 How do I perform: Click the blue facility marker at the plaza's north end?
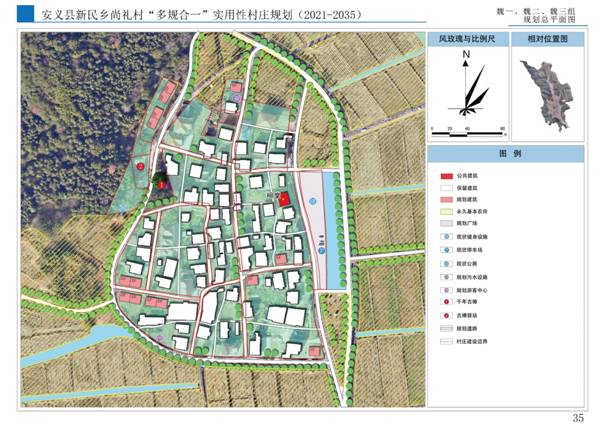(313, 201)
